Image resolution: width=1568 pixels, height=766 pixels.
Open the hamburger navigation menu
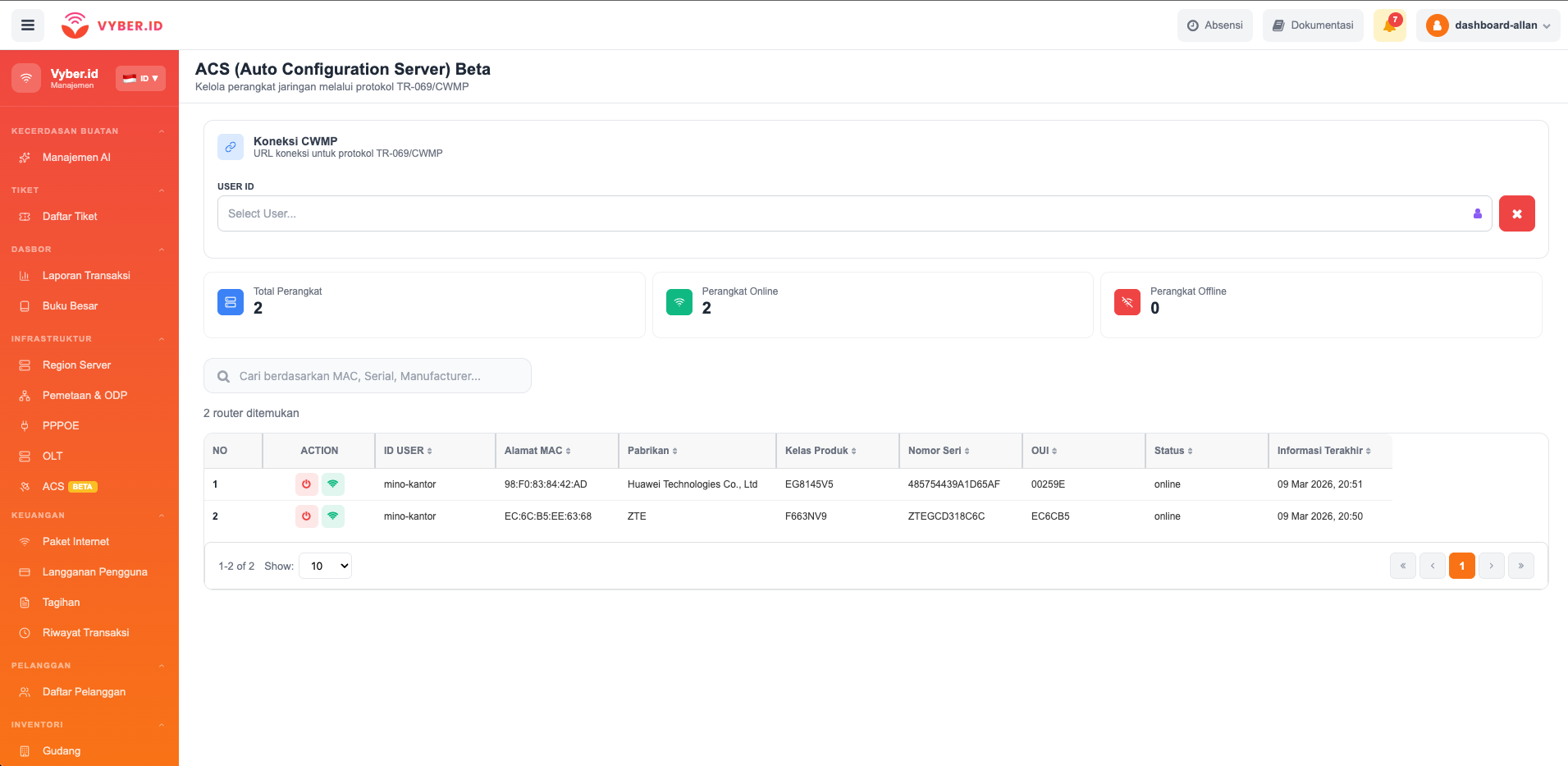tap(27, 25)
